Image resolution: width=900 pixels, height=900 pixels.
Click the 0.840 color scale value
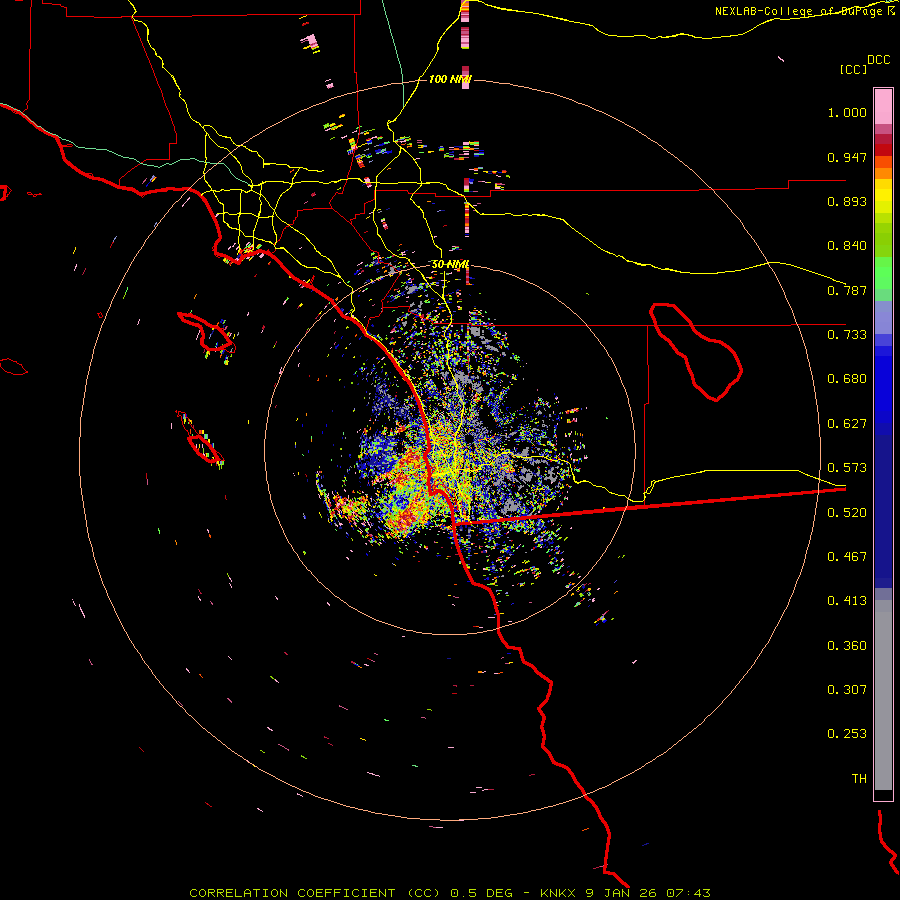[x=847, y=246]
